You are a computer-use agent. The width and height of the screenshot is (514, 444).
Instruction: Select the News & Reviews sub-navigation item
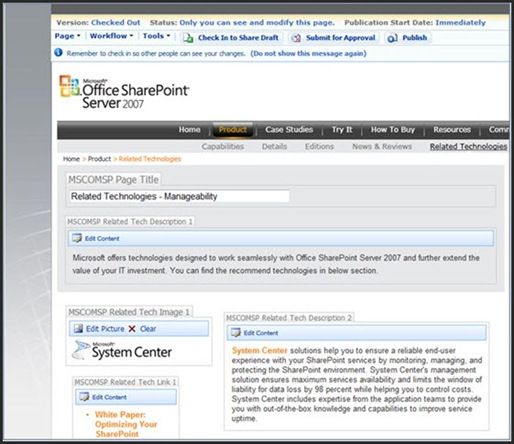[x=382, y=146]
